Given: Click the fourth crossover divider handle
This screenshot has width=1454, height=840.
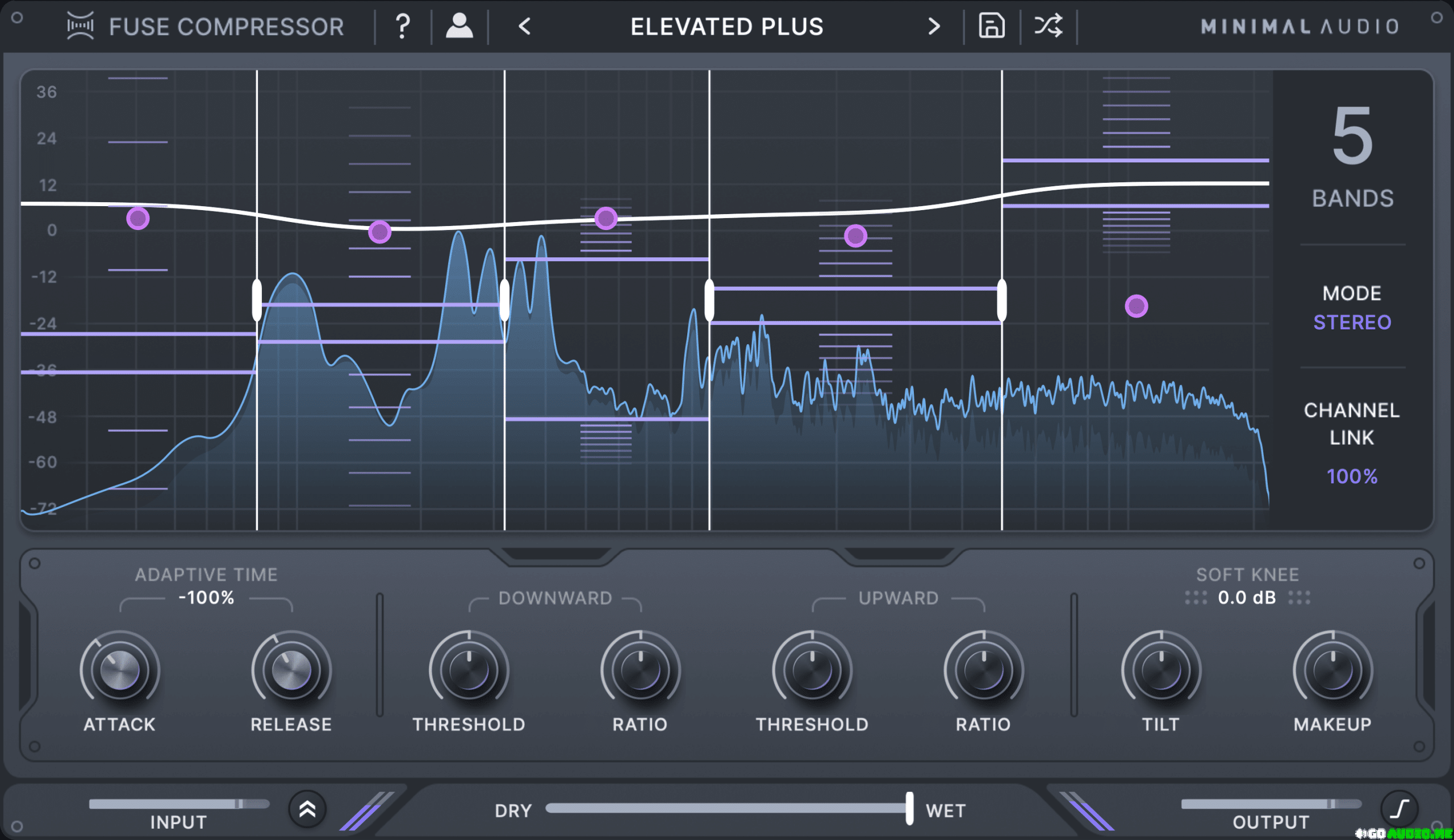Looking at the screenshot, I should [x=1002, y=300].
